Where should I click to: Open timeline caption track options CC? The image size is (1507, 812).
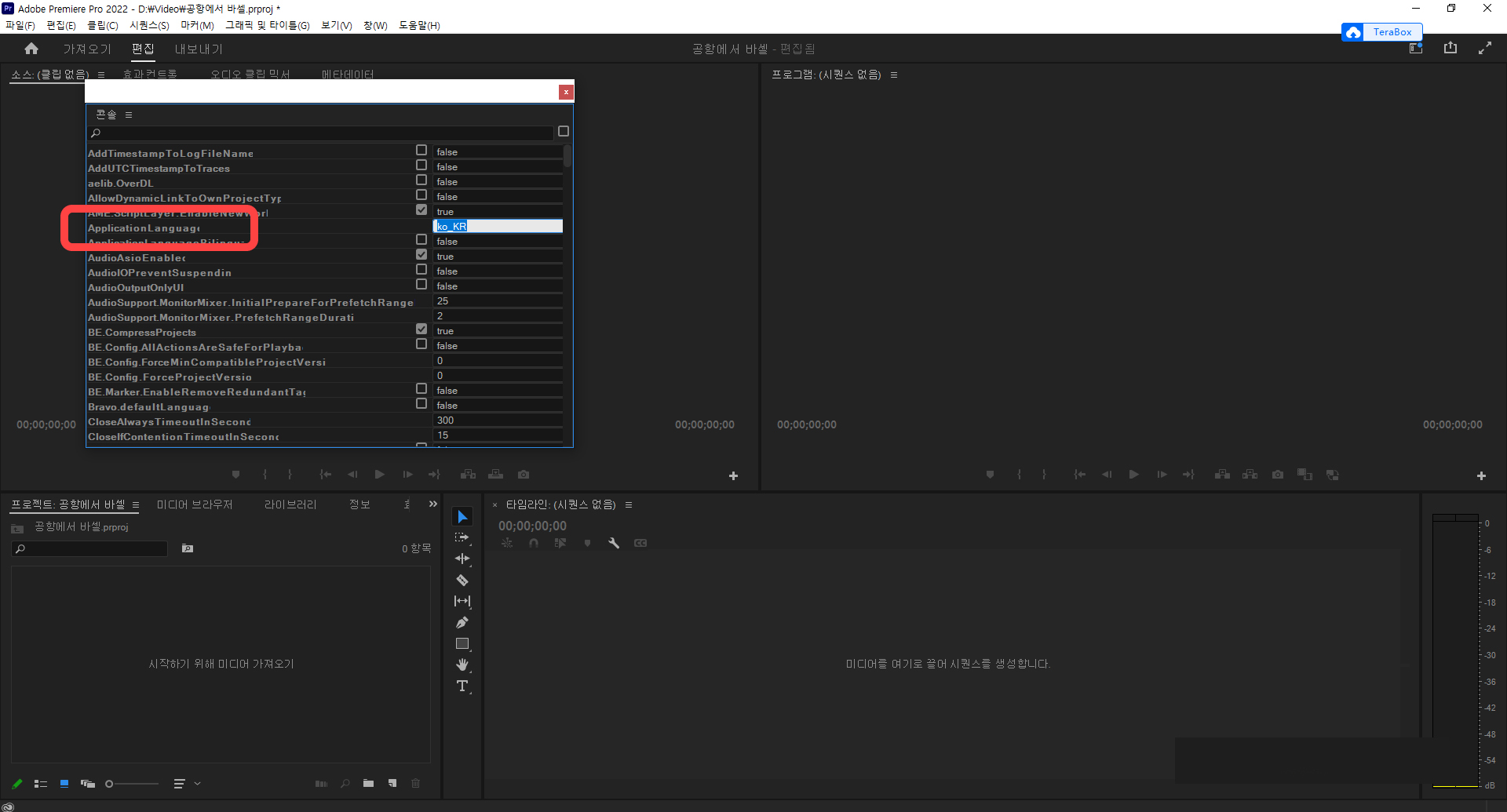640,543
